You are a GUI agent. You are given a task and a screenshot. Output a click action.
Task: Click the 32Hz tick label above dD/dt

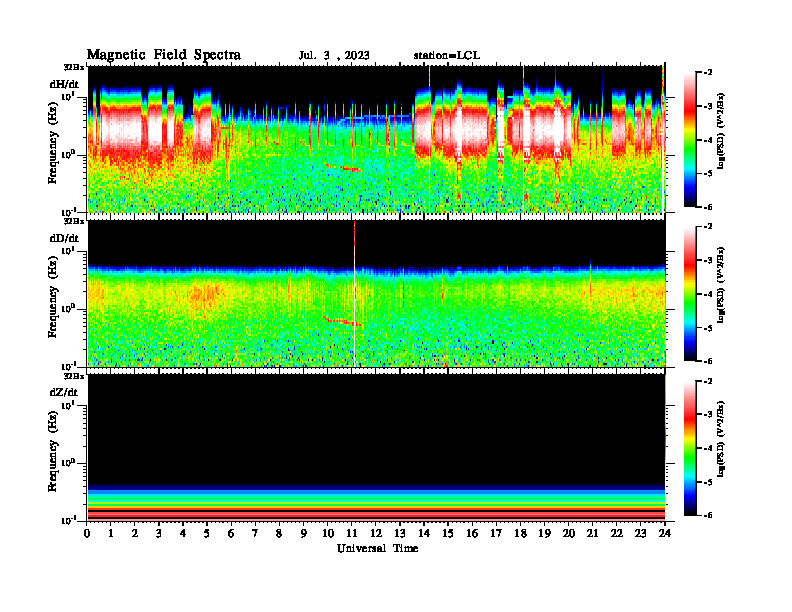[74, 221]
